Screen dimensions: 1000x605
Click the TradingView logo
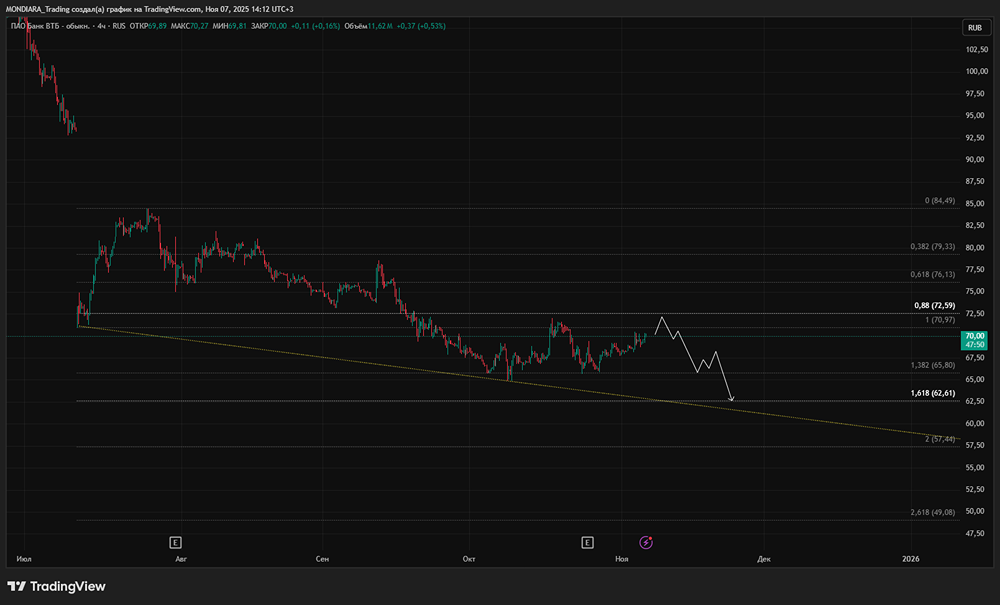tap(57, 586)
